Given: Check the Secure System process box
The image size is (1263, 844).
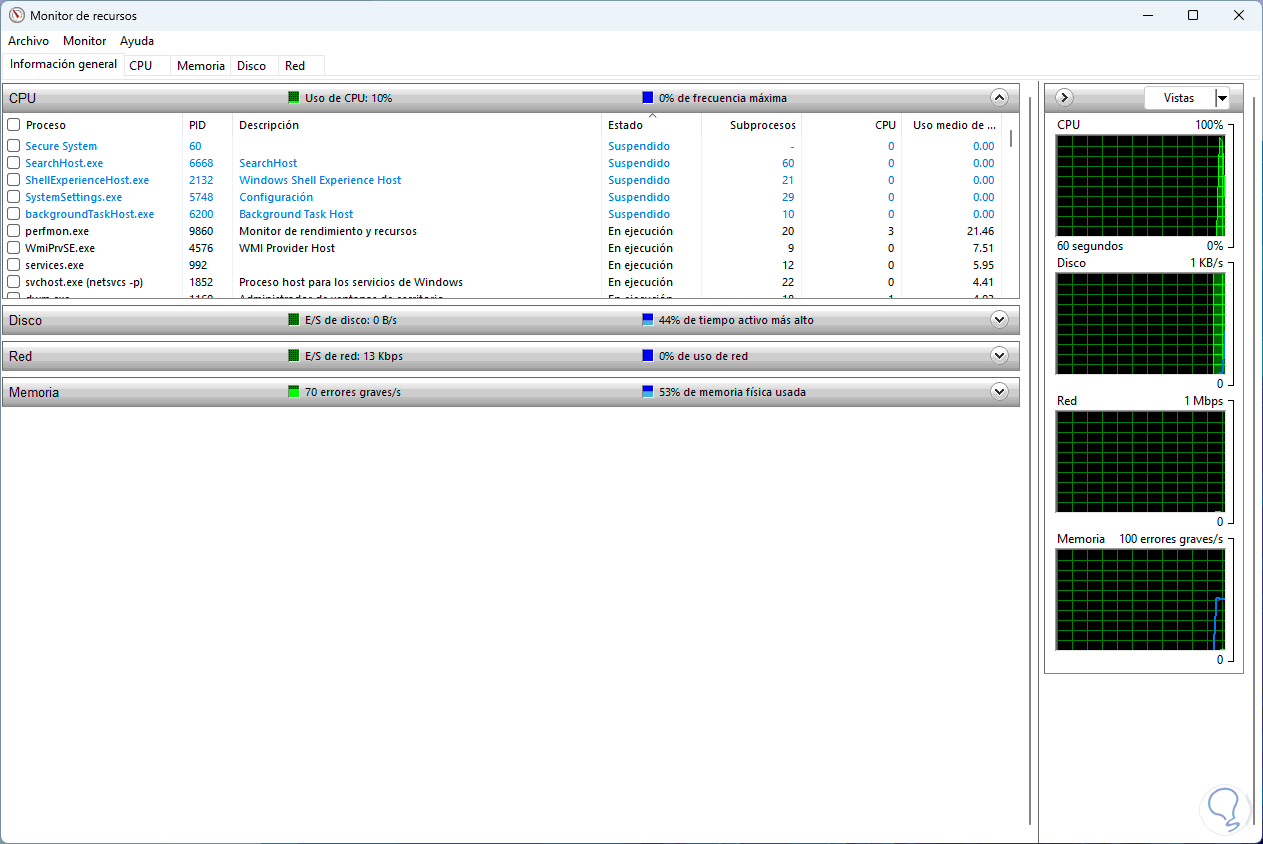Looking at the screenshot, I should [14, 146].
